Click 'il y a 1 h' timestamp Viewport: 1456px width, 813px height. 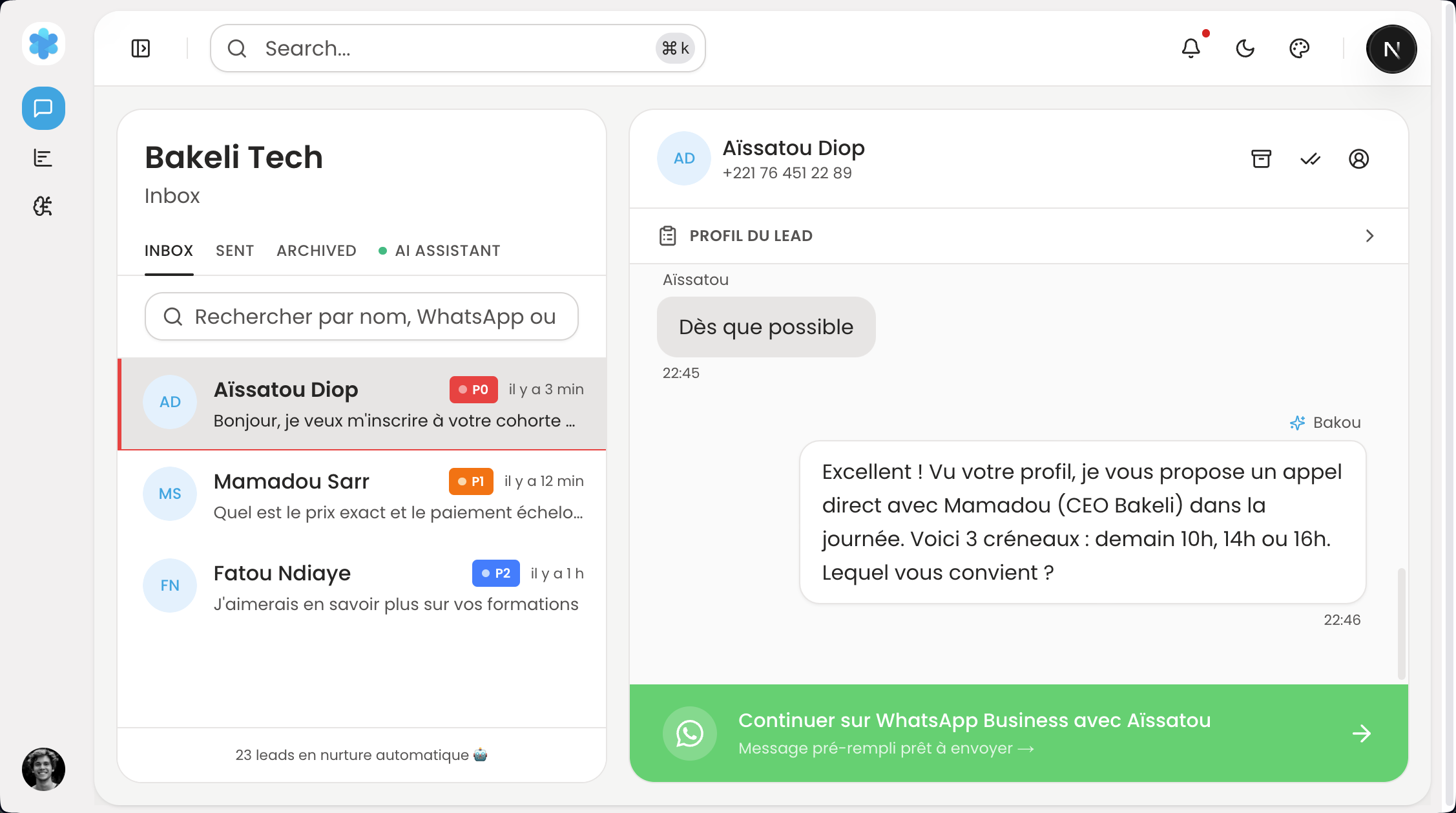557,573
